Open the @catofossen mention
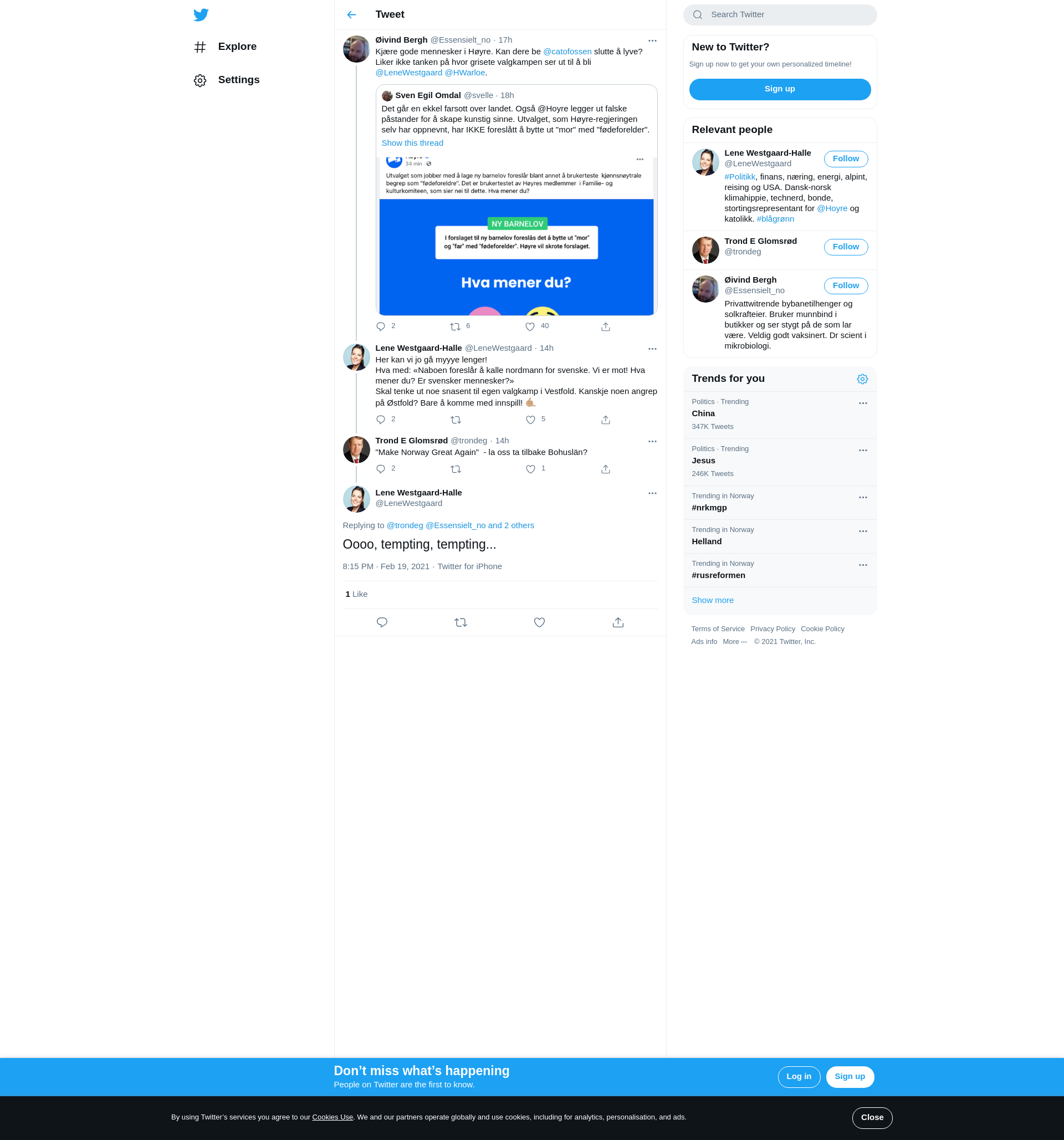 click(x=567, y=52)
